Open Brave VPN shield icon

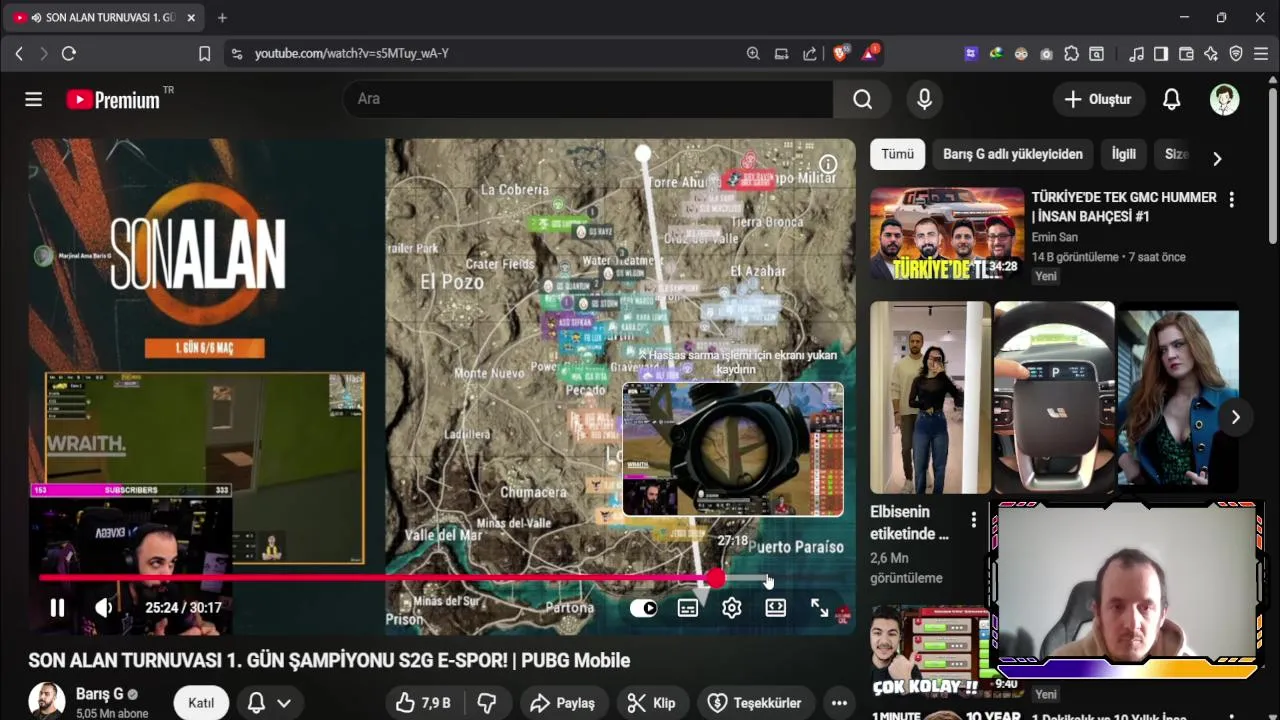click(1236, 53)
